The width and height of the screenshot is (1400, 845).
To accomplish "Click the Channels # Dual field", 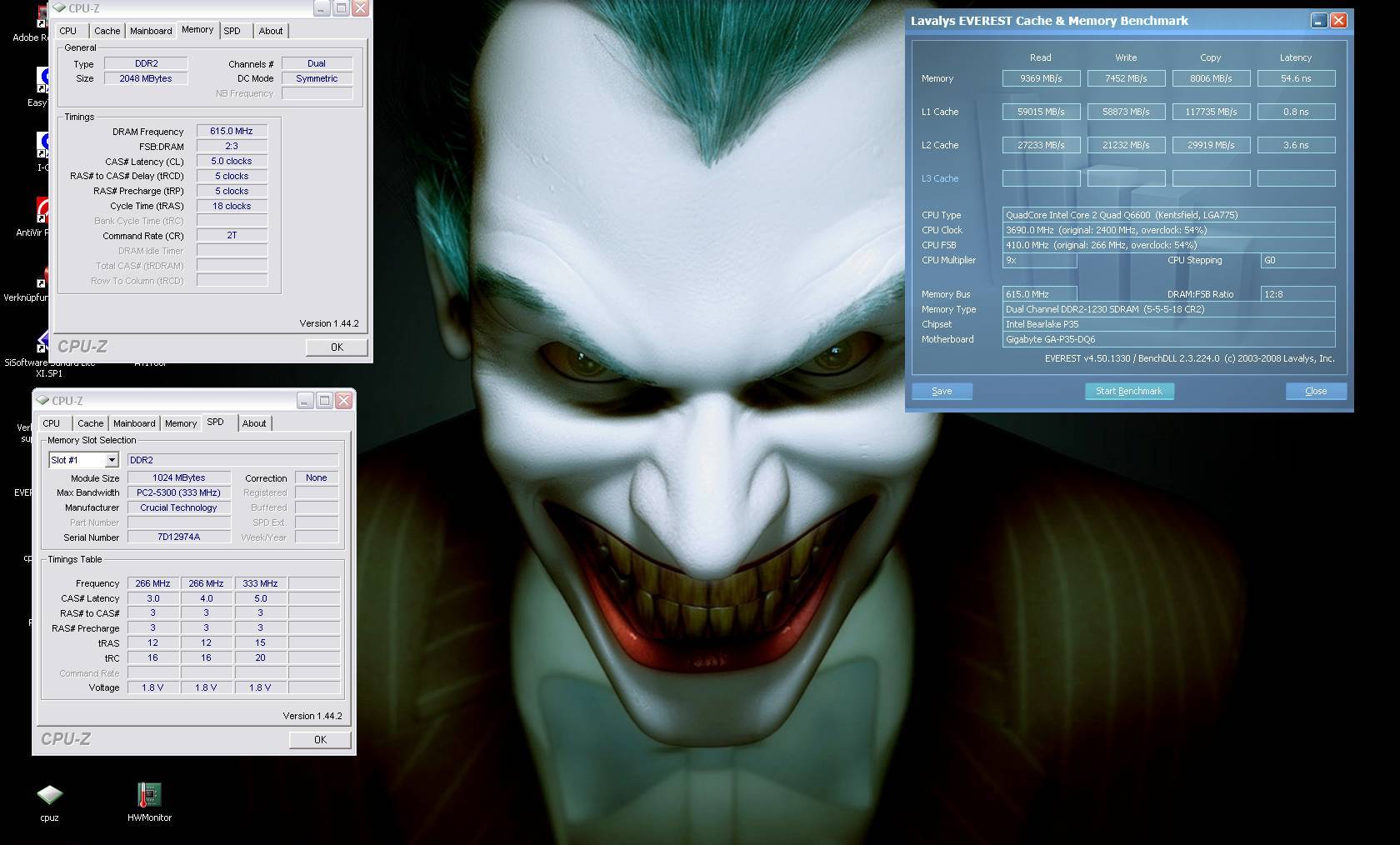I will coord(317,63).
